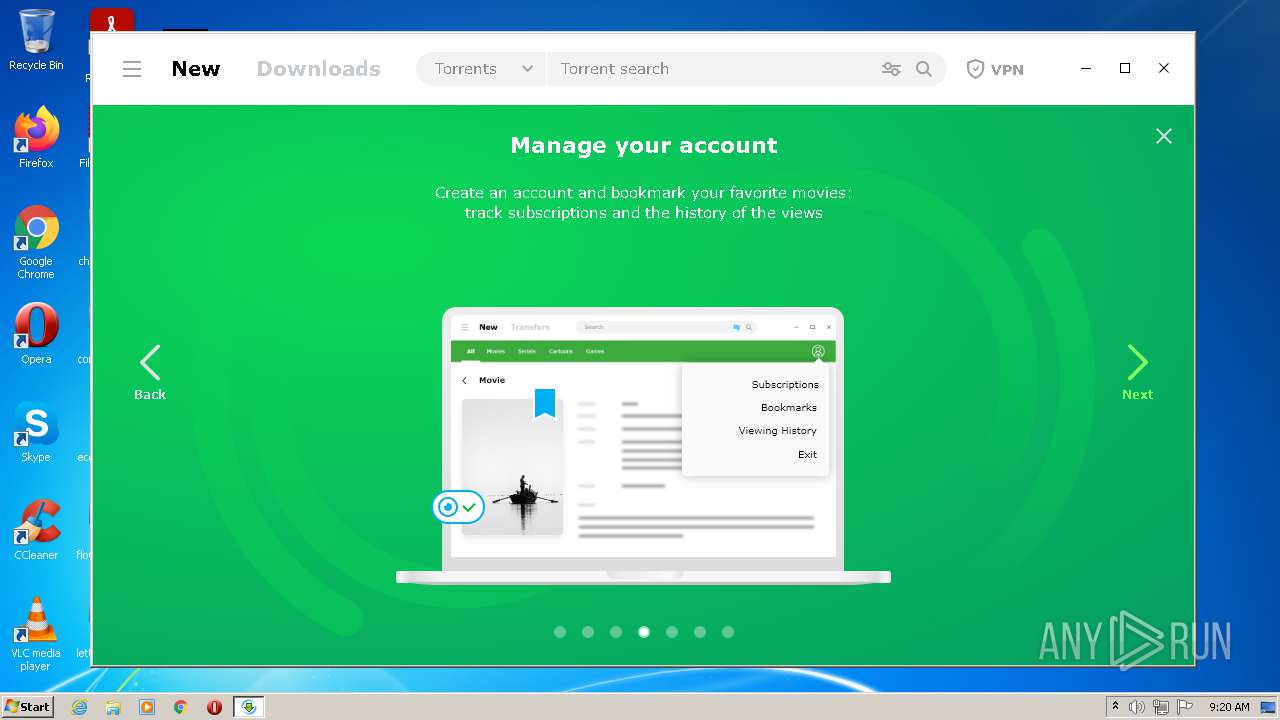Close the onboarding overlay
The width and height of the screenshot is (1280, 720).
[1164, 136]
